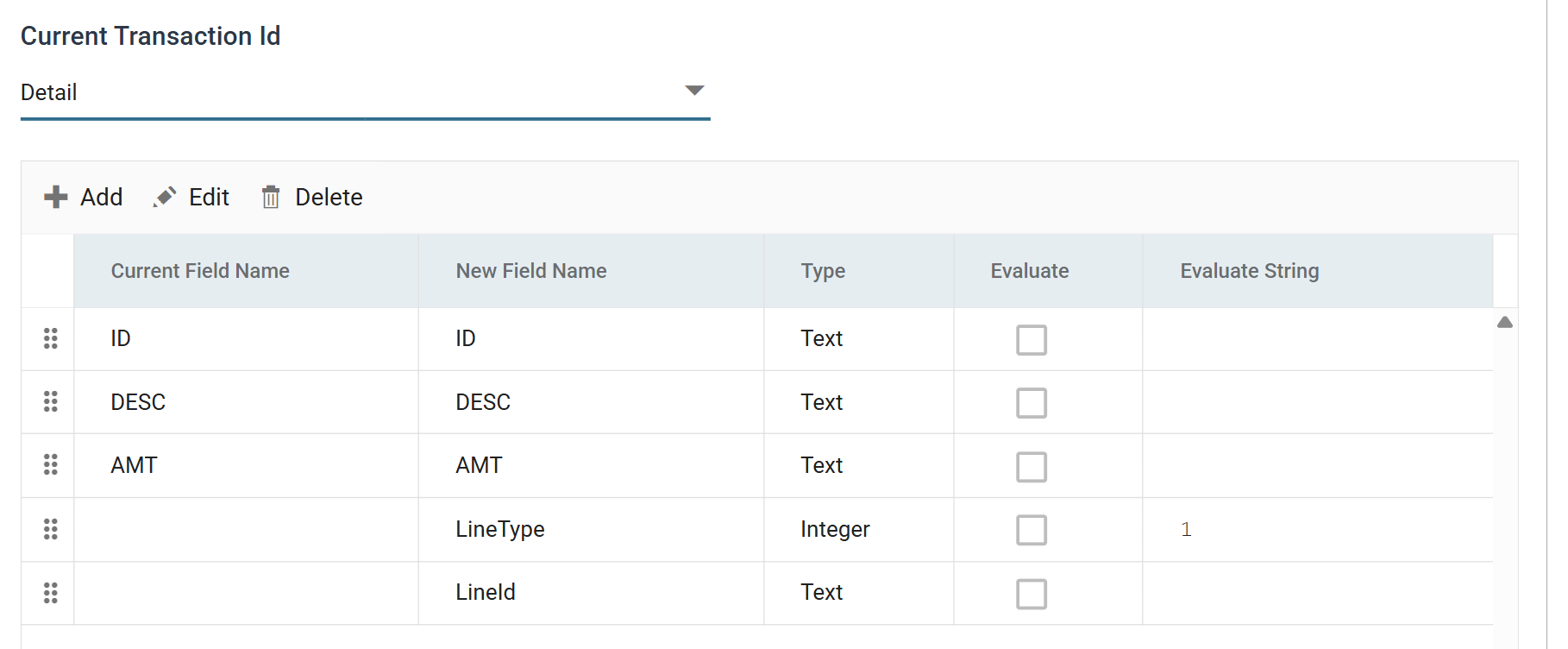Screen dimensions: 1568x649
Task: Enable Evaluate checkbox for LineId row
Action: [x=1032, y=594]
